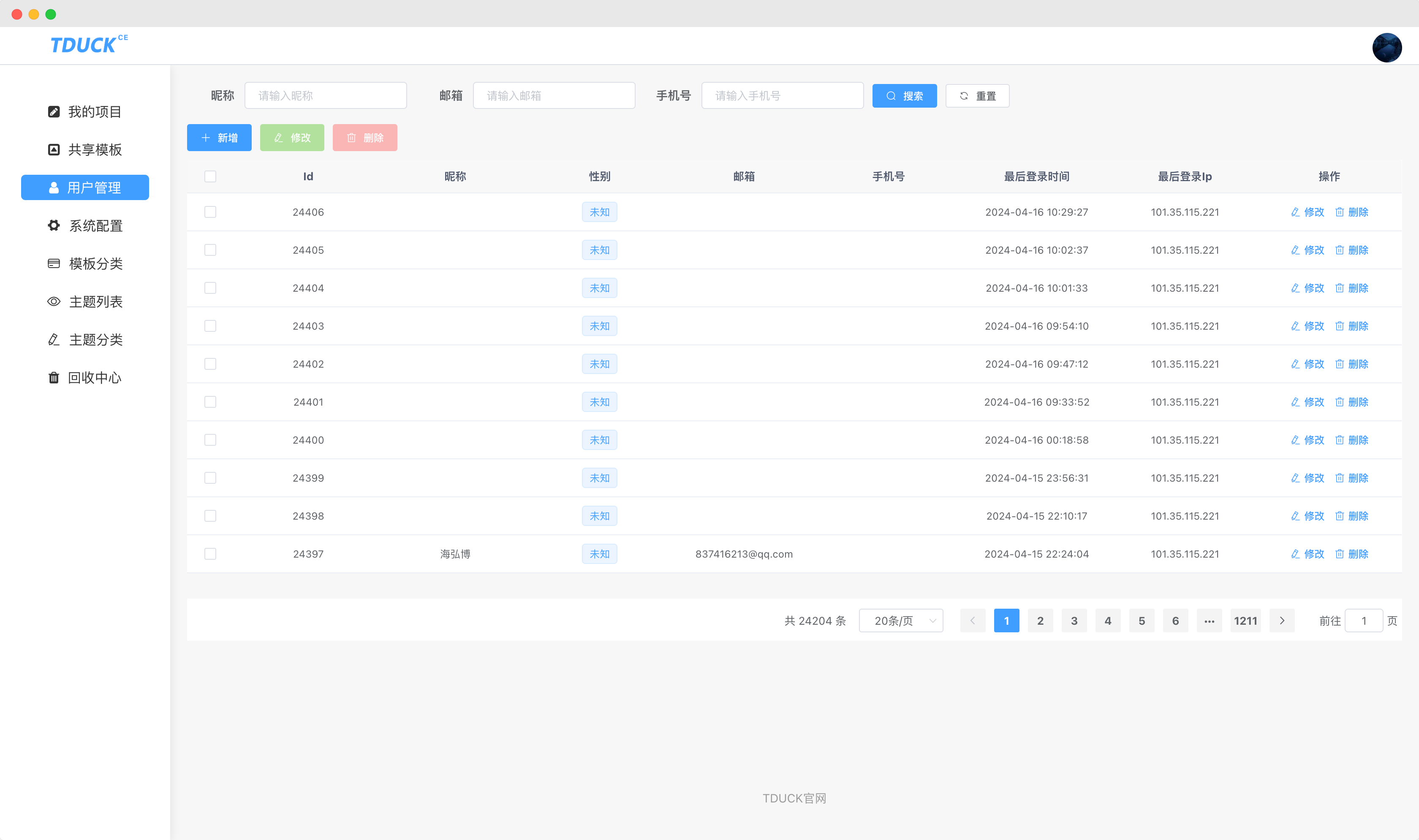
Task: Open 模板分类 sidebar item
Action: 85,263
